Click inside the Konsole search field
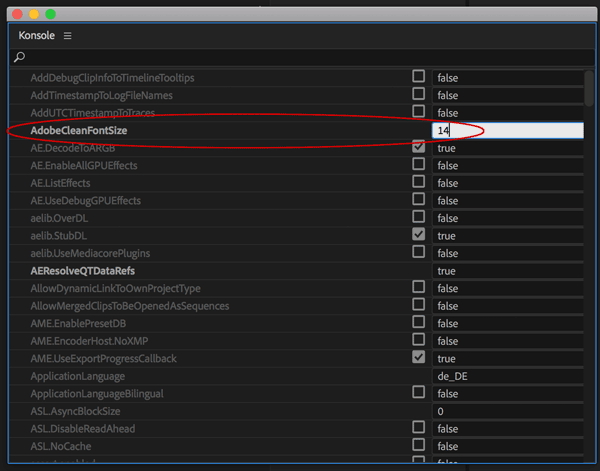 (300, 59)
